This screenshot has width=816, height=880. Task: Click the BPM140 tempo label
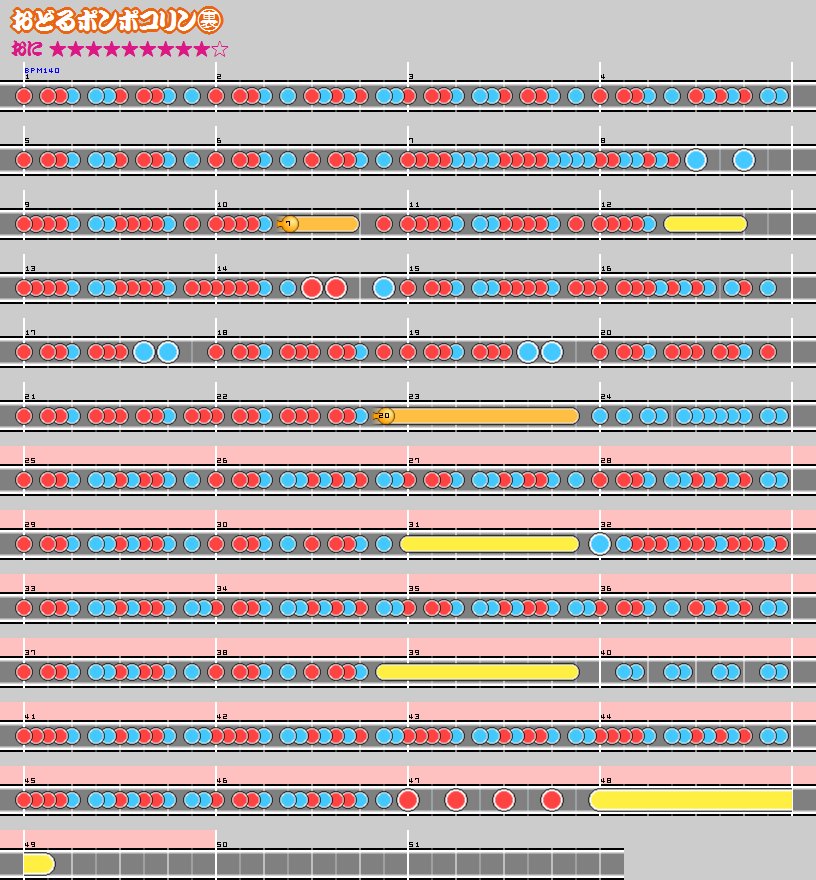[x=42, y=71]
